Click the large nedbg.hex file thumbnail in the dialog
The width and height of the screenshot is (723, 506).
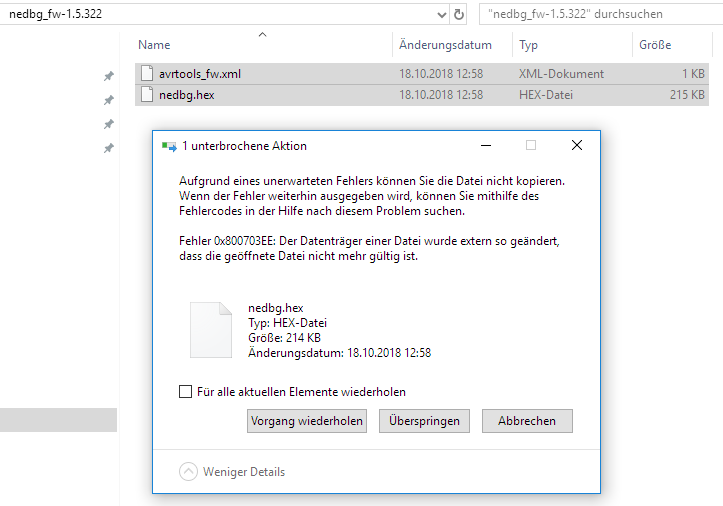pyautogui.click(x=211, y=330)
